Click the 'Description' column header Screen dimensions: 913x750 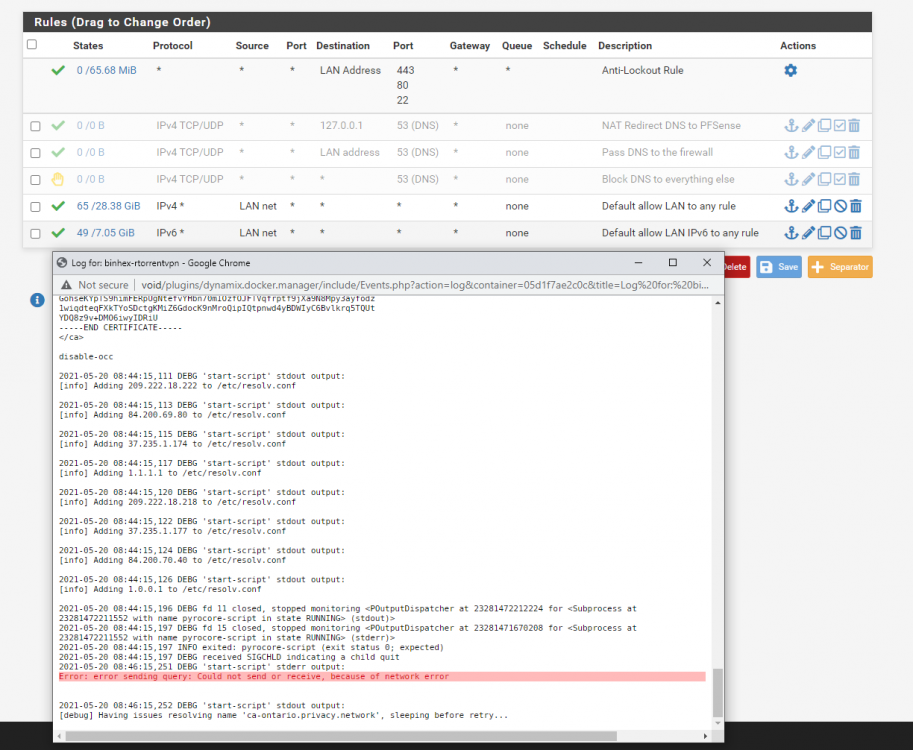click(x=625, y=45)
